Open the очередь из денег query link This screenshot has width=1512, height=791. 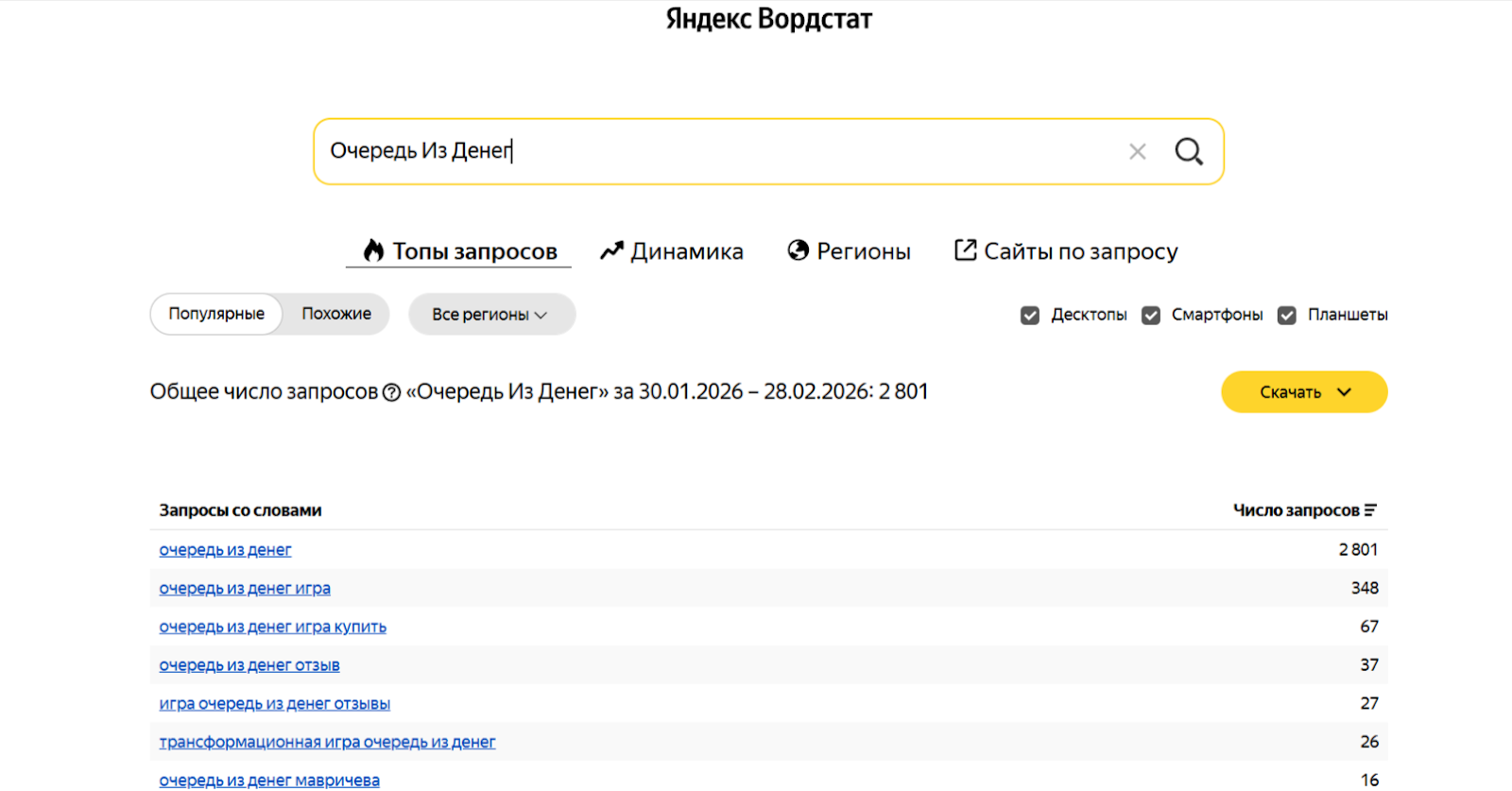pyautogui.click(x=225, y=550)
